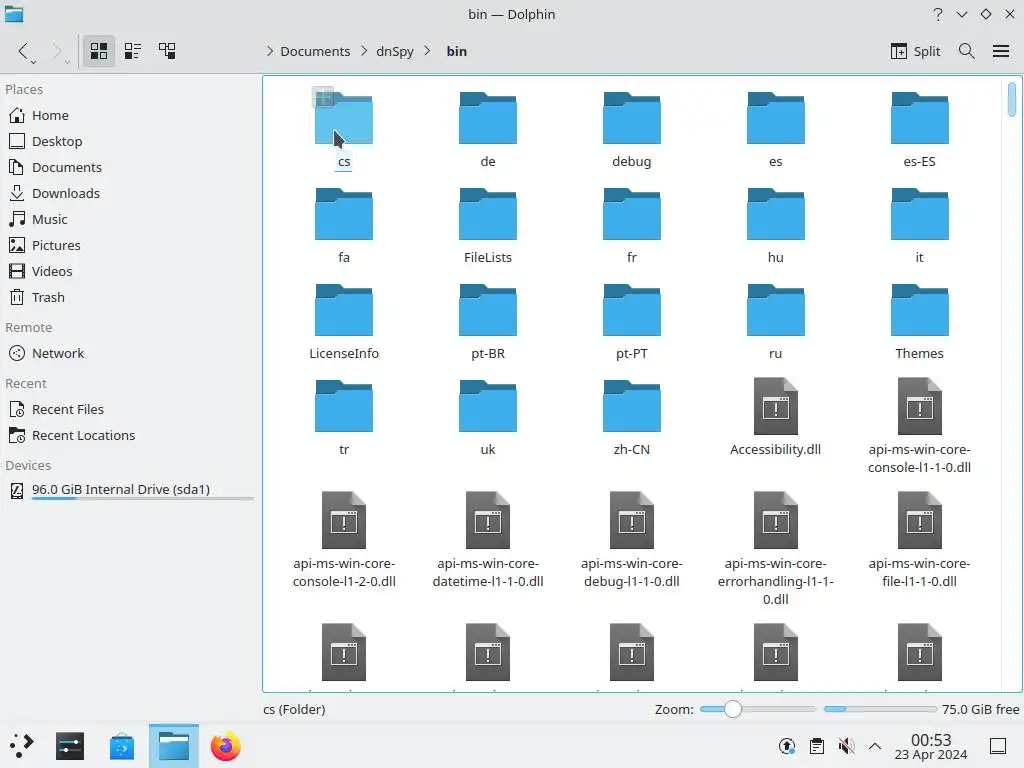This screenshot has height=768, width=1024.
Task: Select the pt-PT folder
Action: tap(632, 321)
